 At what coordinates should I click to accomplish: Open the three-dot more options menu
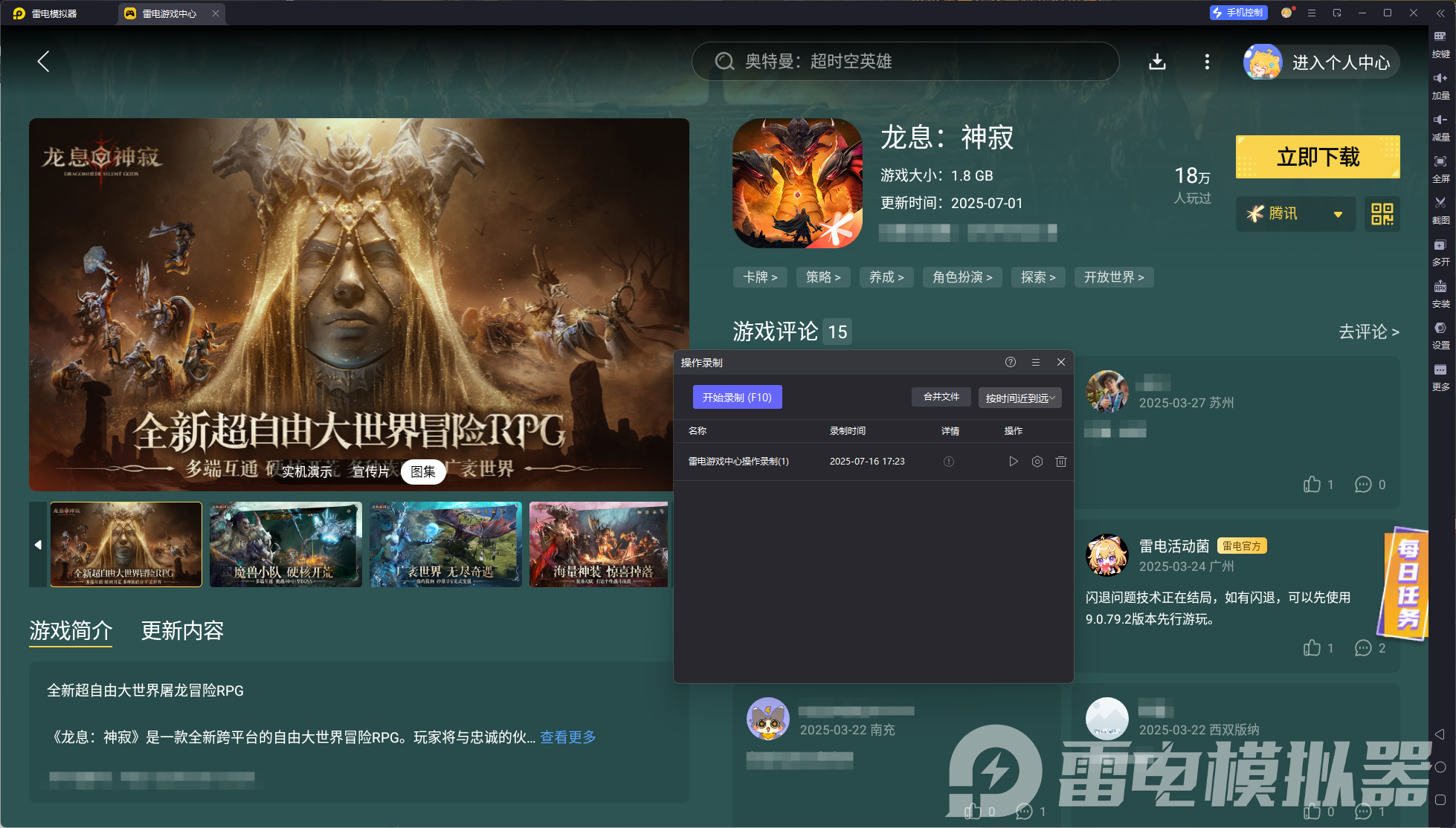click(1206, 62)
